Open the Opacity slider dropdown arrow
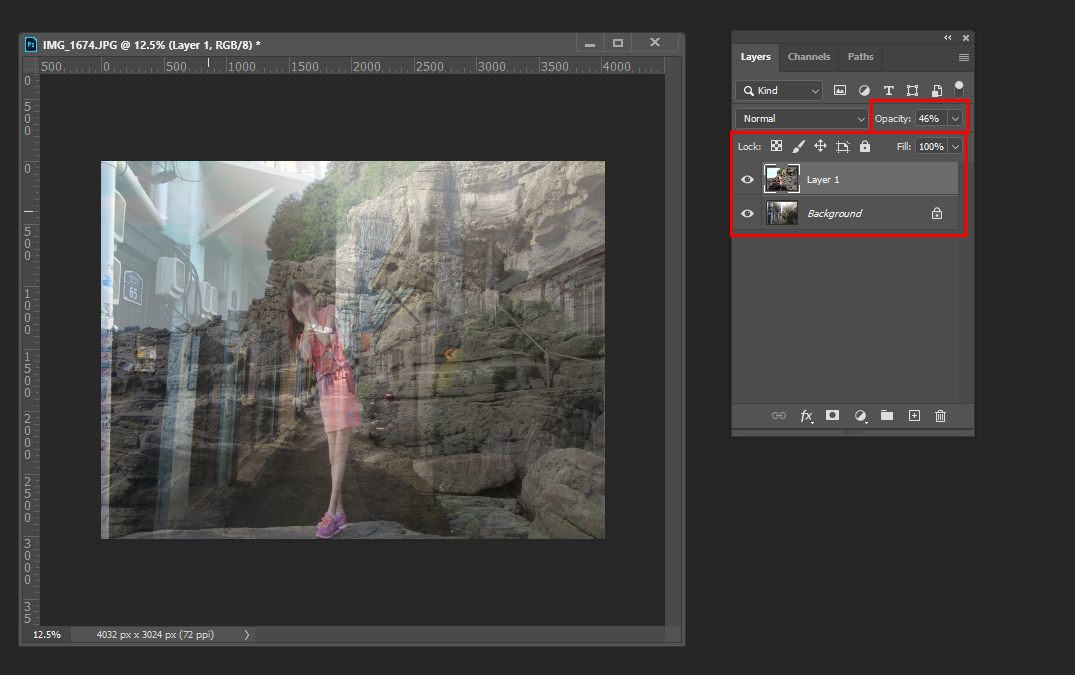This screenshot has height=675, width=1075. coord(955,119)
